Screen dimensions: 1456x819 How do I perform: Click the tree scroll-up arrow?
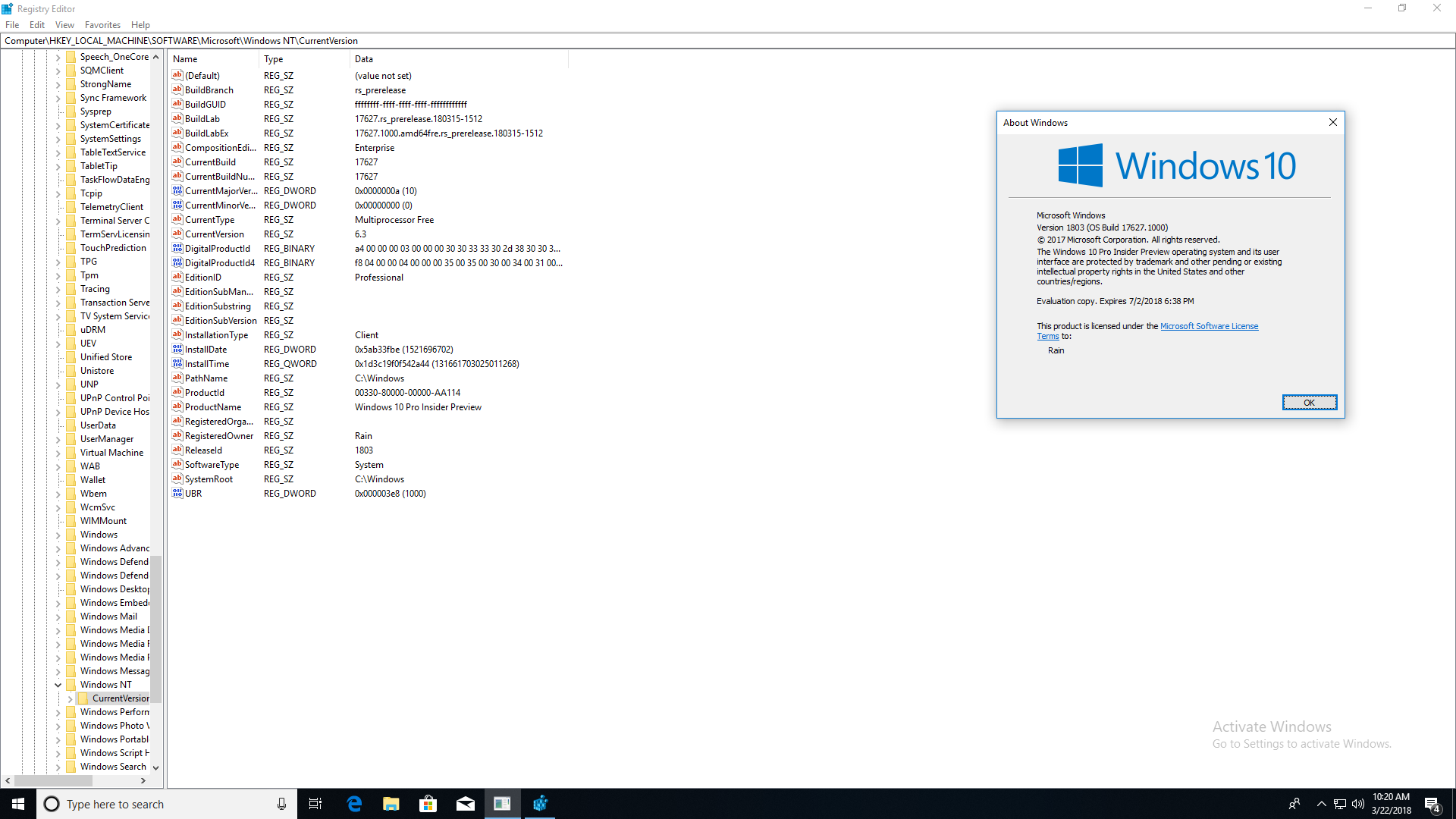[x=156, y=57]
